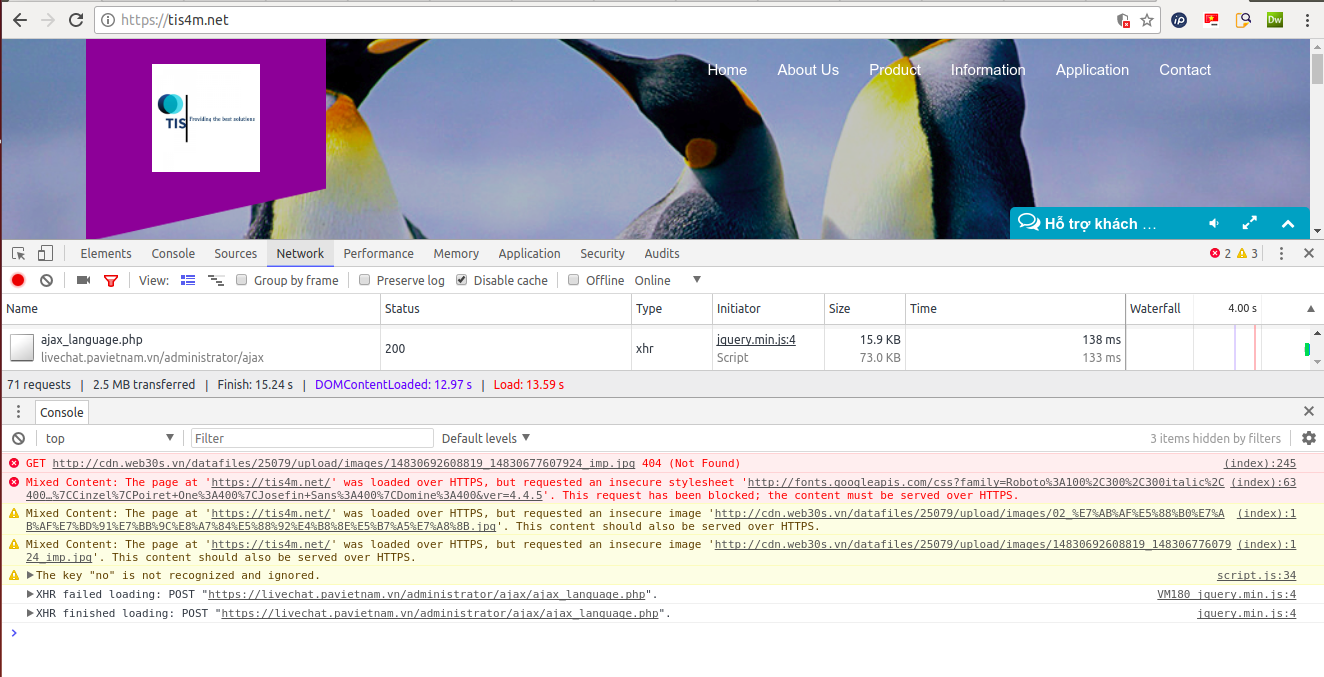Viewport: 1324px width, 677px height.
Task: Select the Console drawer tab
Action: (x=62, y=412)
